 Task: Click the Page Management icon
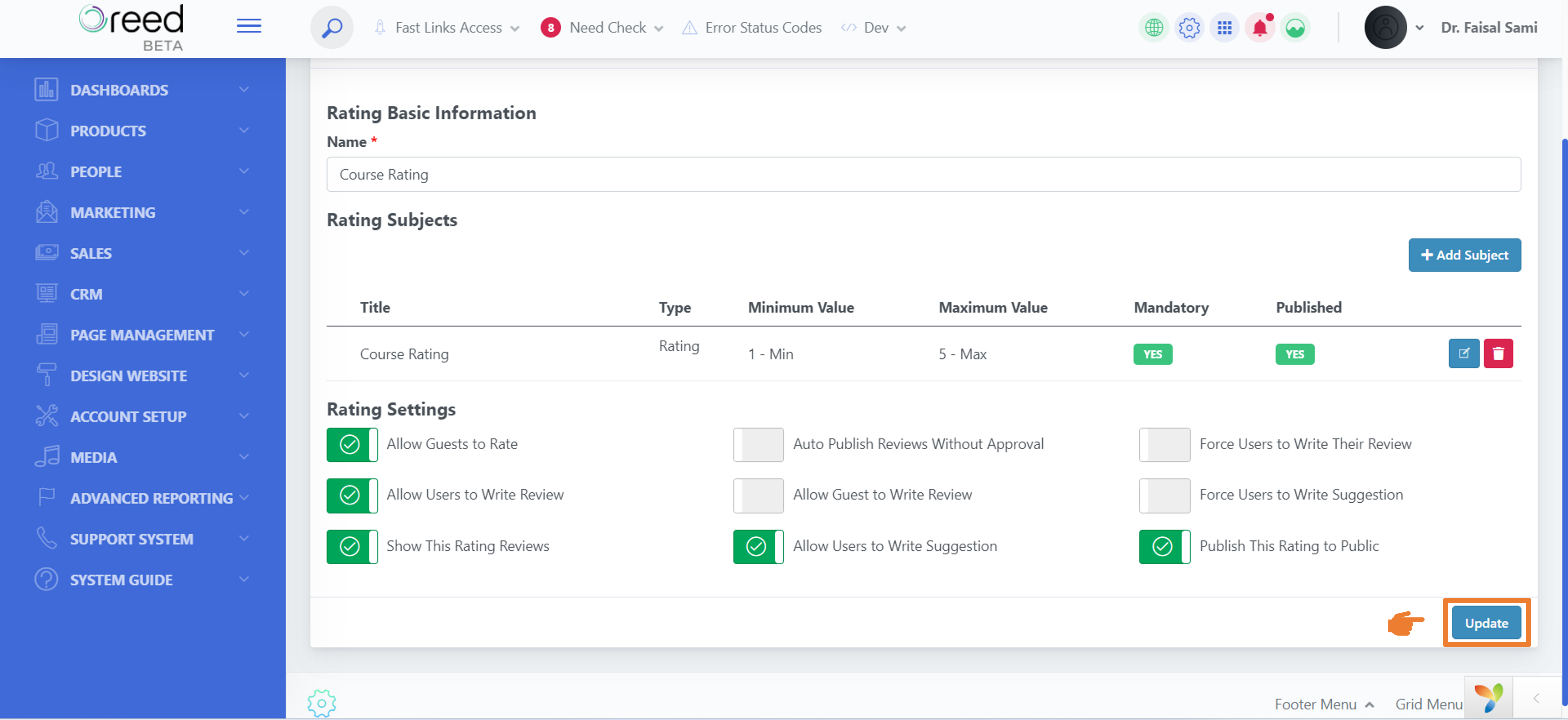click(46, 334)
